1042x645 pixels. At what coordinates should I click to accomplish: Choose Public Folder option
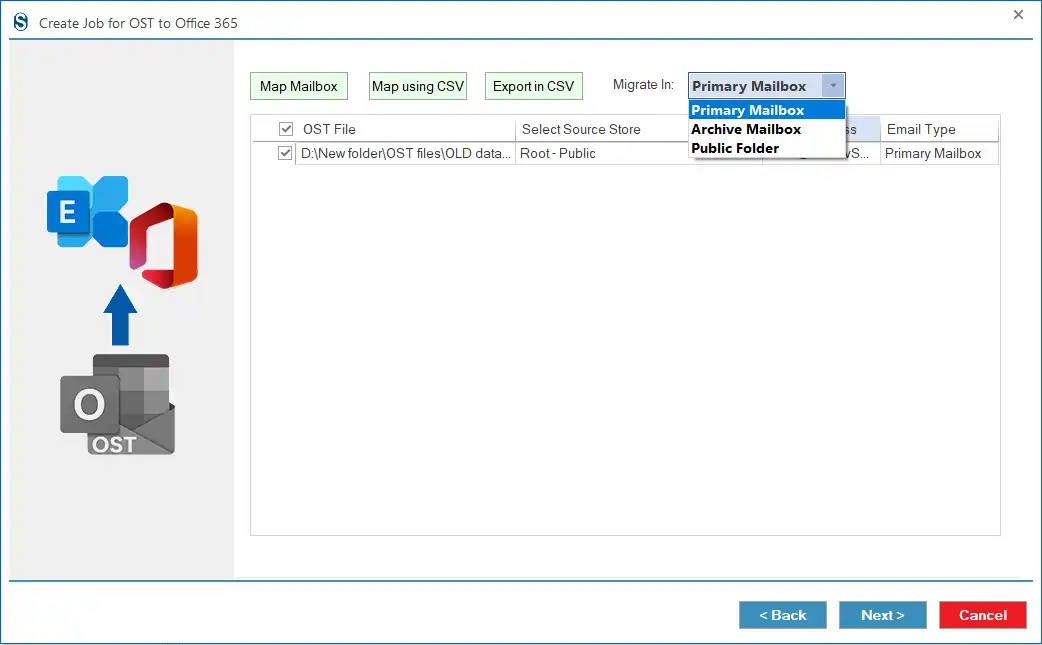(767, 148)
